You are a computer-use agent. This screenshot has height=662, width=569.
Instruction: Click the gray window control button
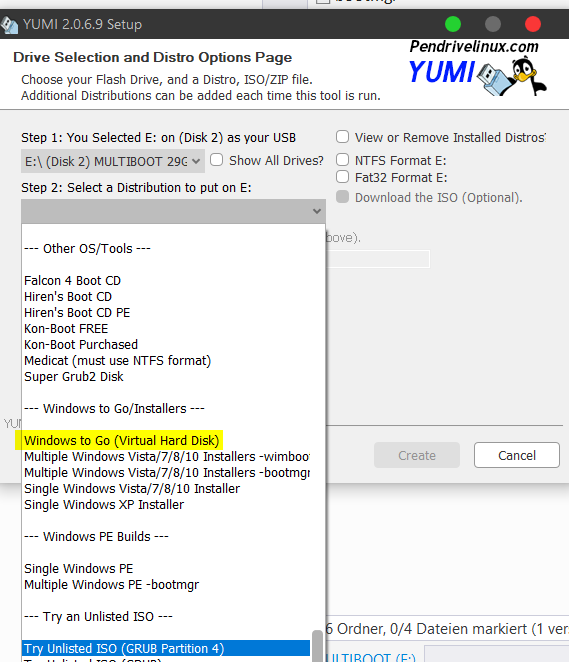click(493, 24)
